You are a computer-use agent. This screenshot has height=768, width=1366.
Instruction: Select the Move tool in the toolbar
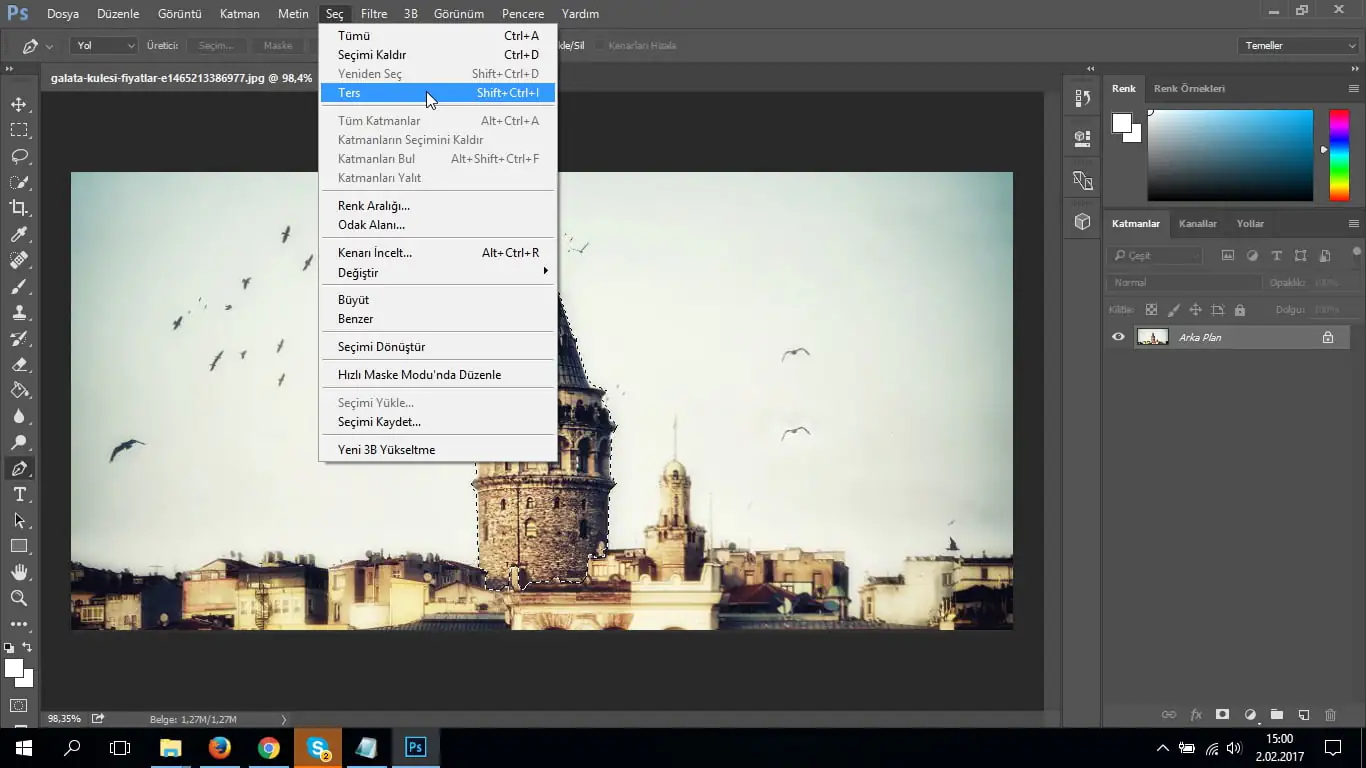point(19,104)
